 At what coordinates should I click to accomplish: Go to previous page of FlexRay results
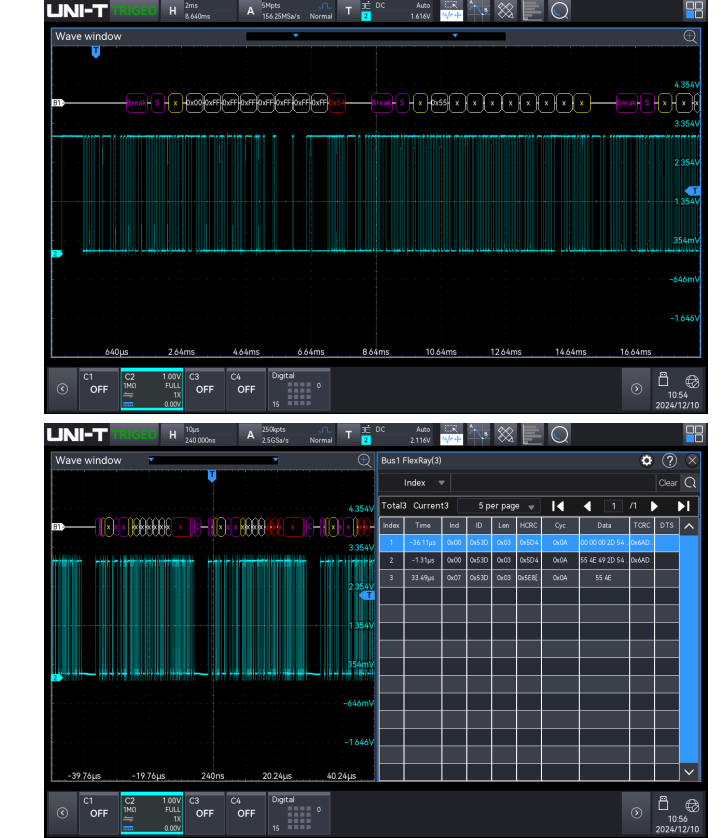(x=588, y=506)
